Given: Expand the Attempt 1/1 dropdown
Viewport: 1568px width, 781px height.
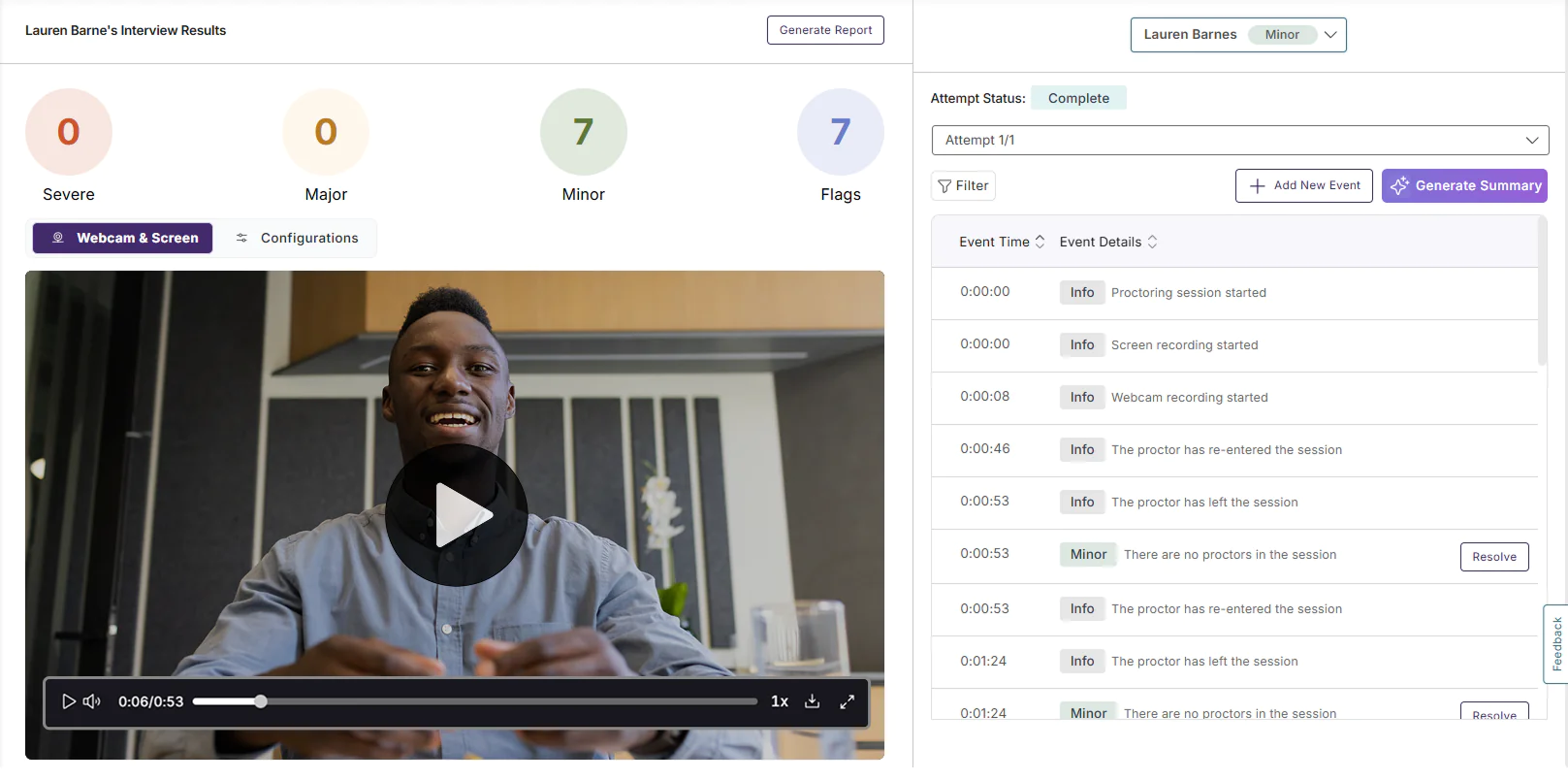Looking at the screenshot, I should point(1239,141).
